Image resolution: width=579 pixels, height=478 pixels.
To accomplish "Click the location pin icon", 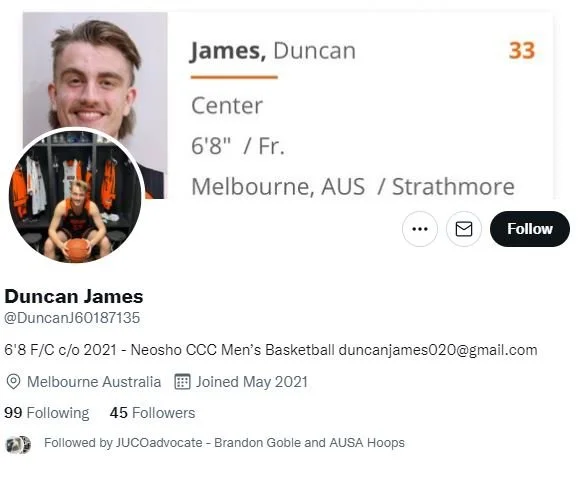I will point(14,382).
